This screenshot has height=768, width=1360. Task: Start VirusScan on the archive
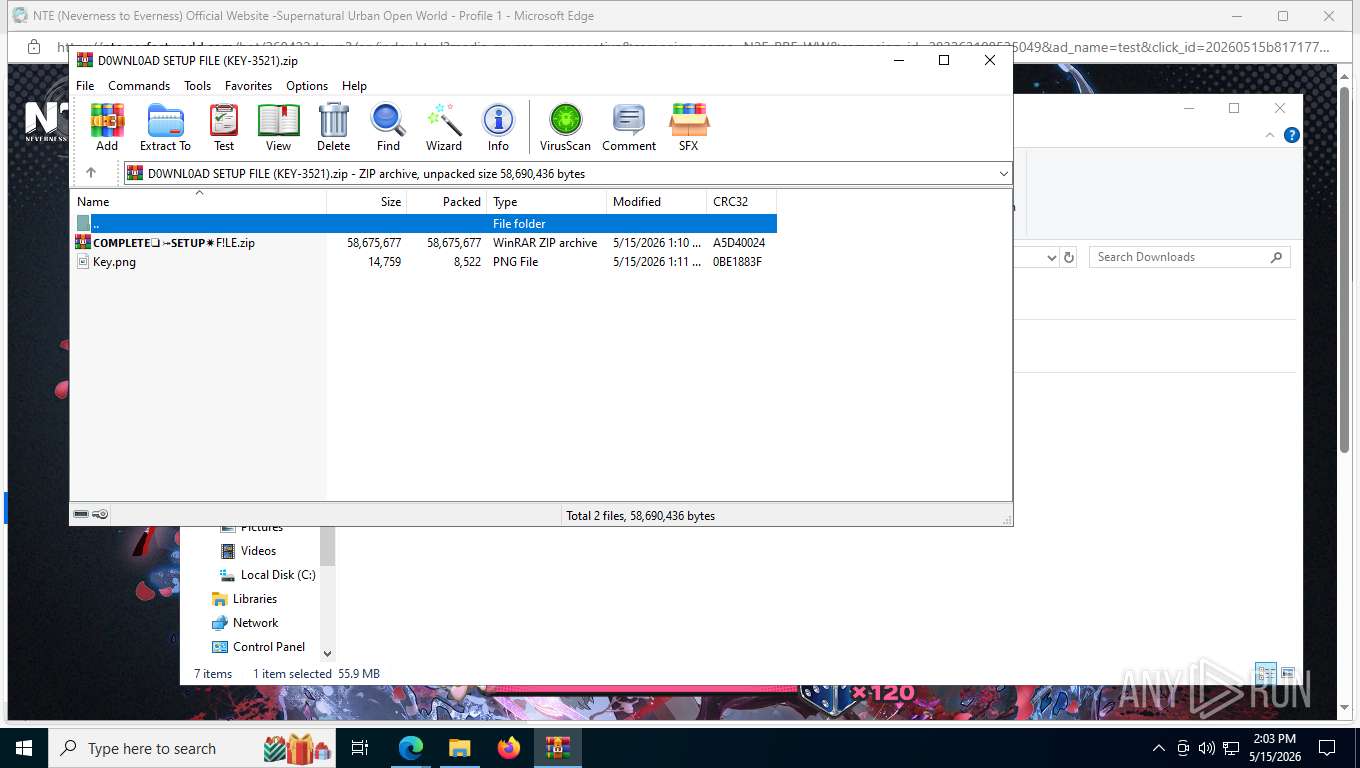[565, 127]
